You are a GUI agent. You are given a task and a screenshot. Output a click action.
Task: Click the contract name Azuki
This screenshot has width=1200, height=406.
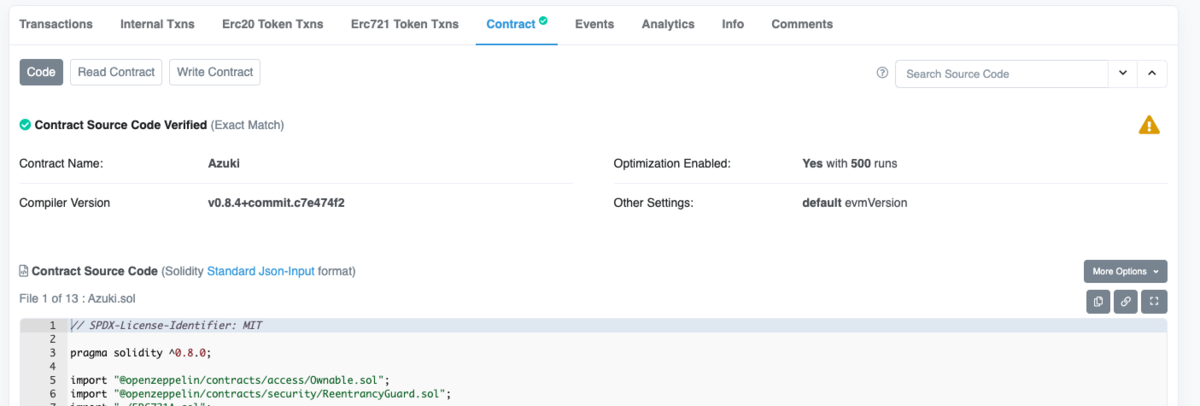click(224, 163)
